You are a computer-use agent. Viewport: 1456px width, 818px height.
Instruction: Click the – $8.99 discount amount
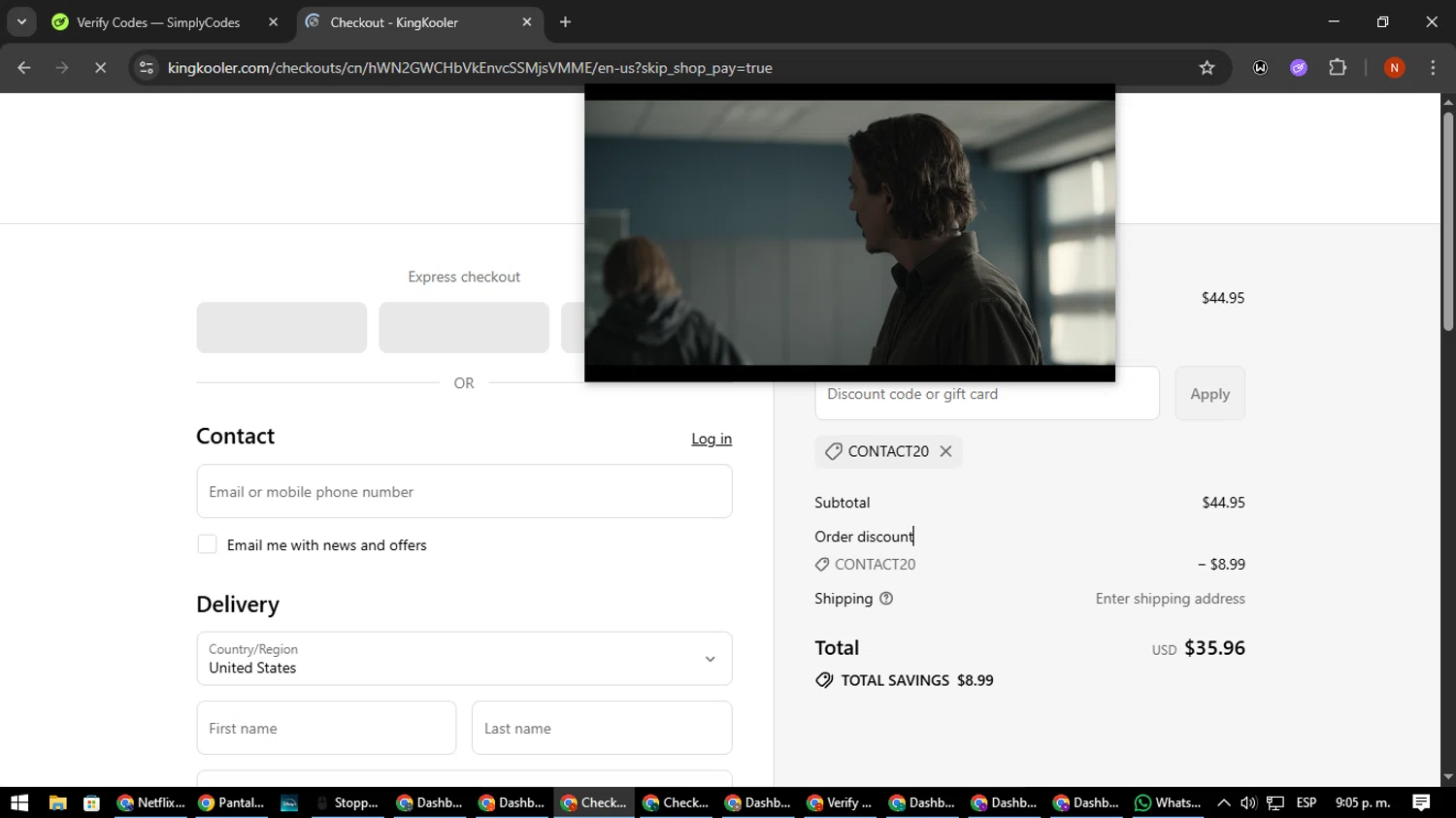click(1221, 564)
